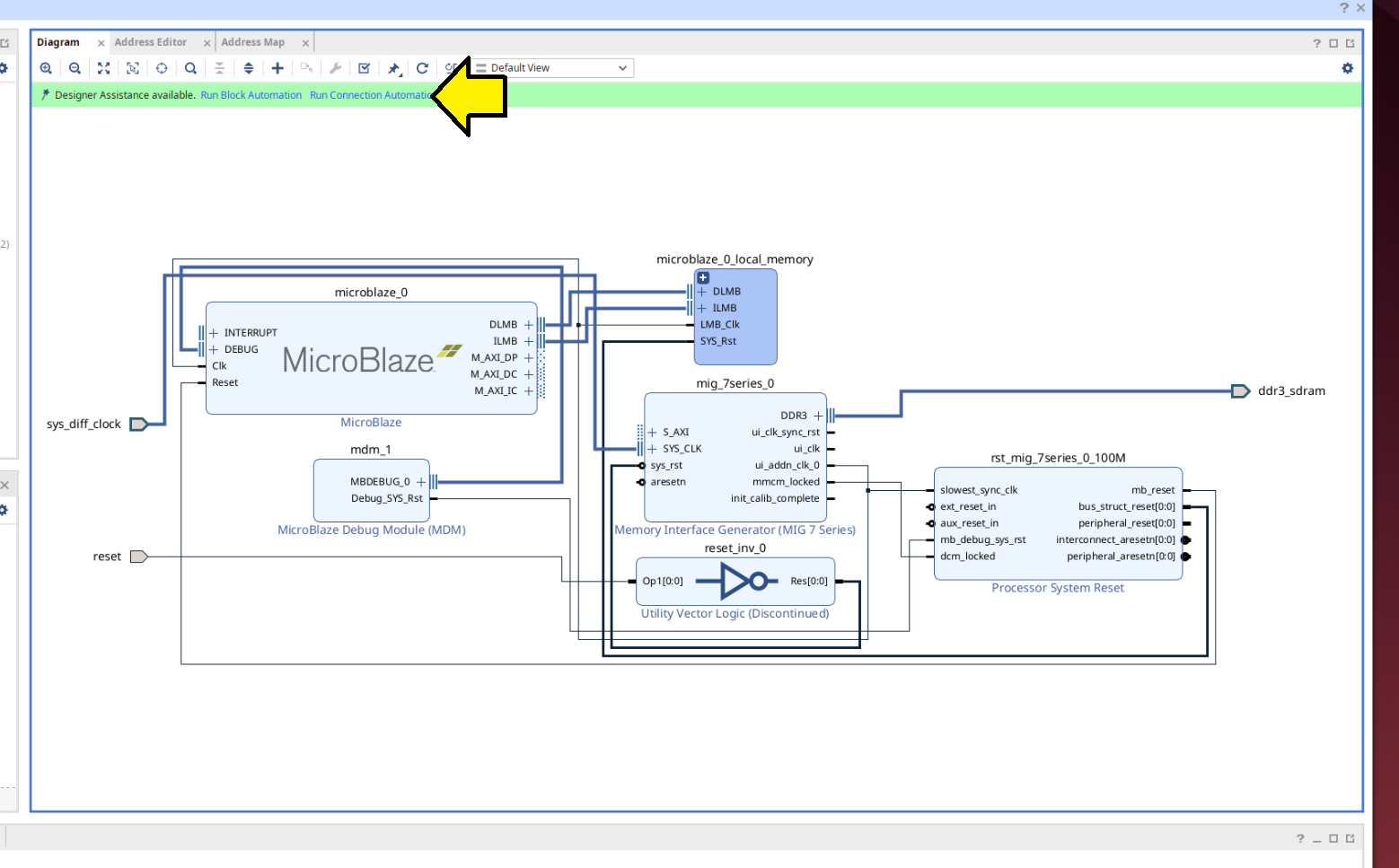Click the Validate Design checkmark icon
Viewport: 1399px width, 868px height.
click(x=364, y=68)
